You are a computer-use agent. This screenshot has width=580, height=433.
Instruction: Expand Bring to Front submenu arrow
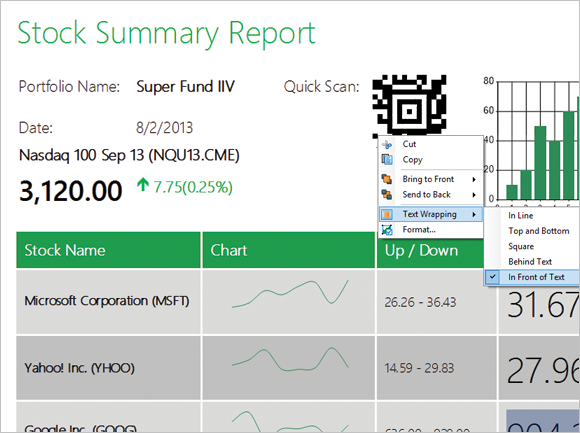(474, 180)
